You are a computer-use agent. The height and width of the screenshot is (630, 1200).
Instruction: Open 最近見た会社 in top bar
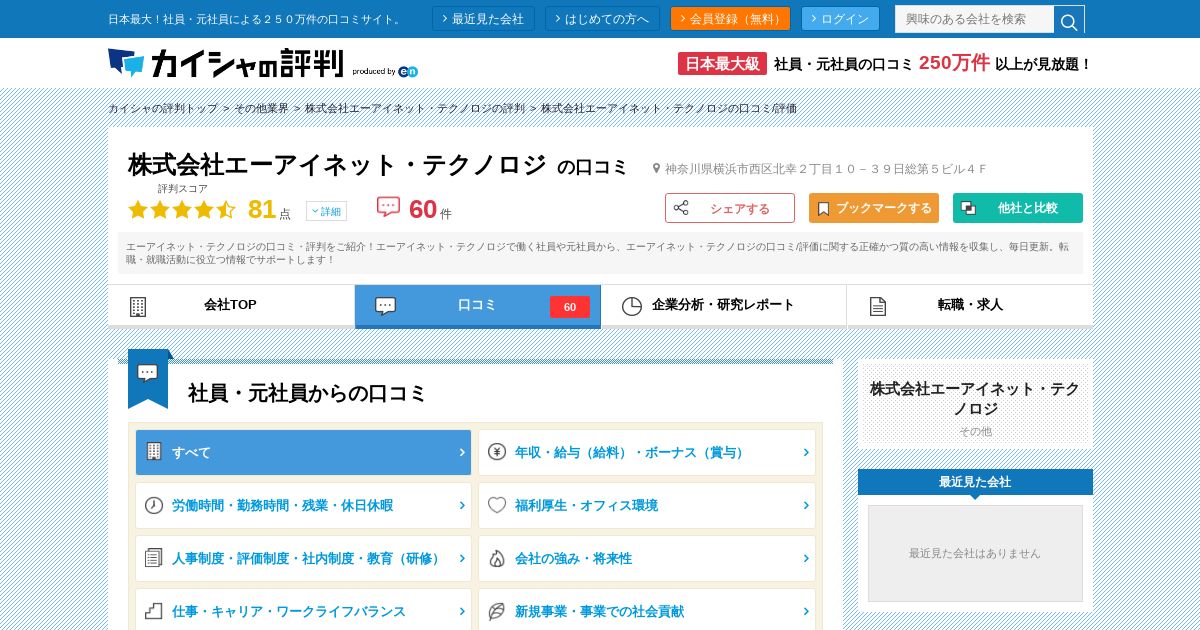point(483,19)
